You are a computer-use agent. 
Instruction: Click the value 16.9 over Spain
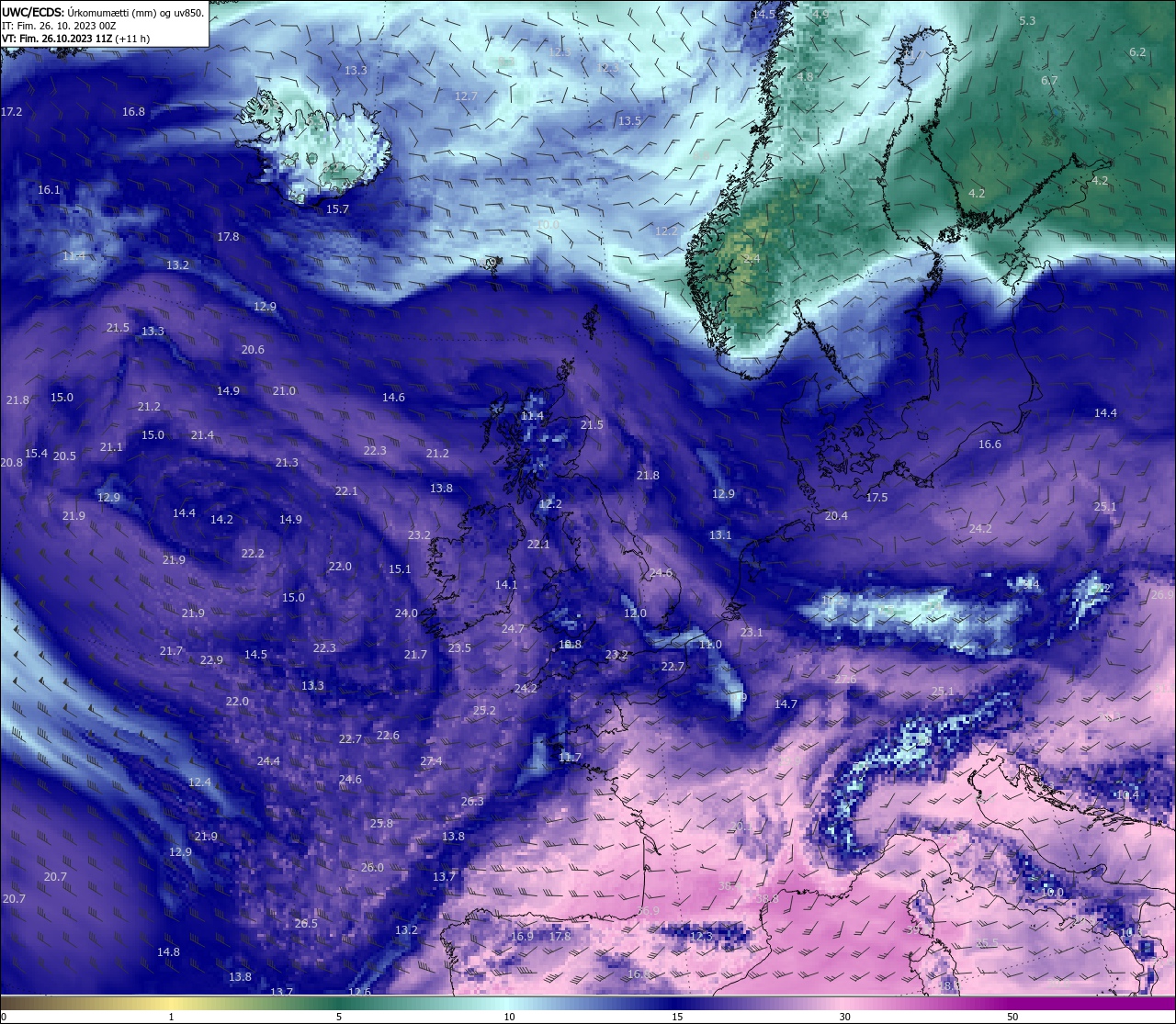click(x=522, y=936)
